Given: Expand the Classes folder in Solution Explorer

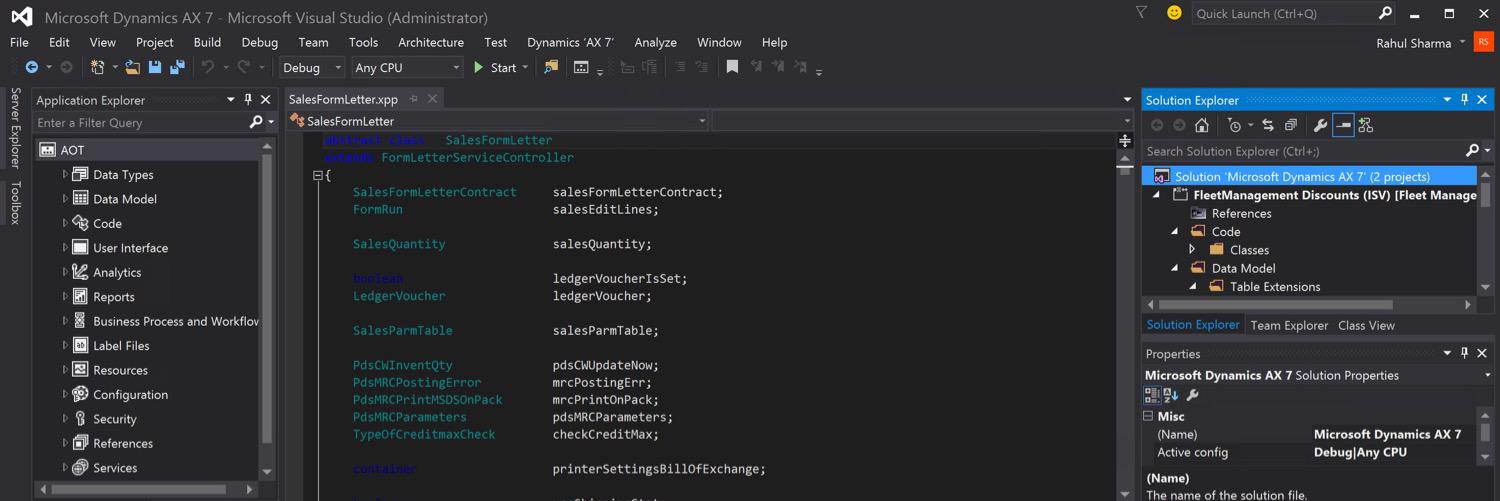Looking at the screenshot, I should click(x=1192, y=249).
